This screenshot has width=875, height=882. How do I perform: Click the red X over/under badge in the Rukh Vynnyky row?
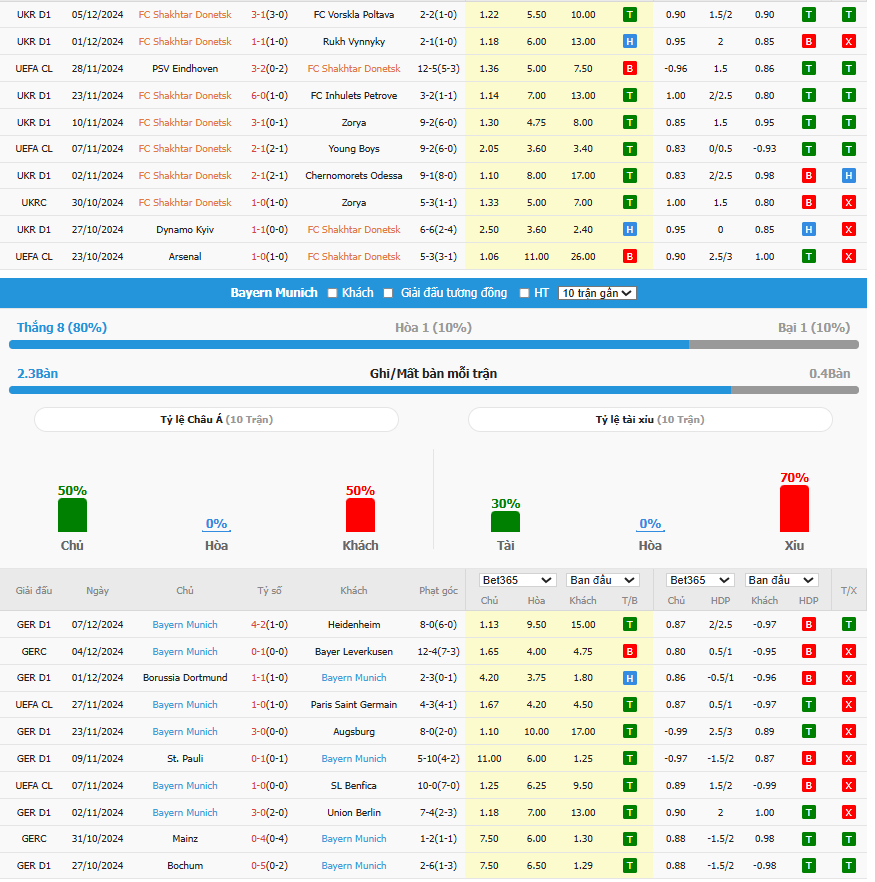[x=849, y=42]
